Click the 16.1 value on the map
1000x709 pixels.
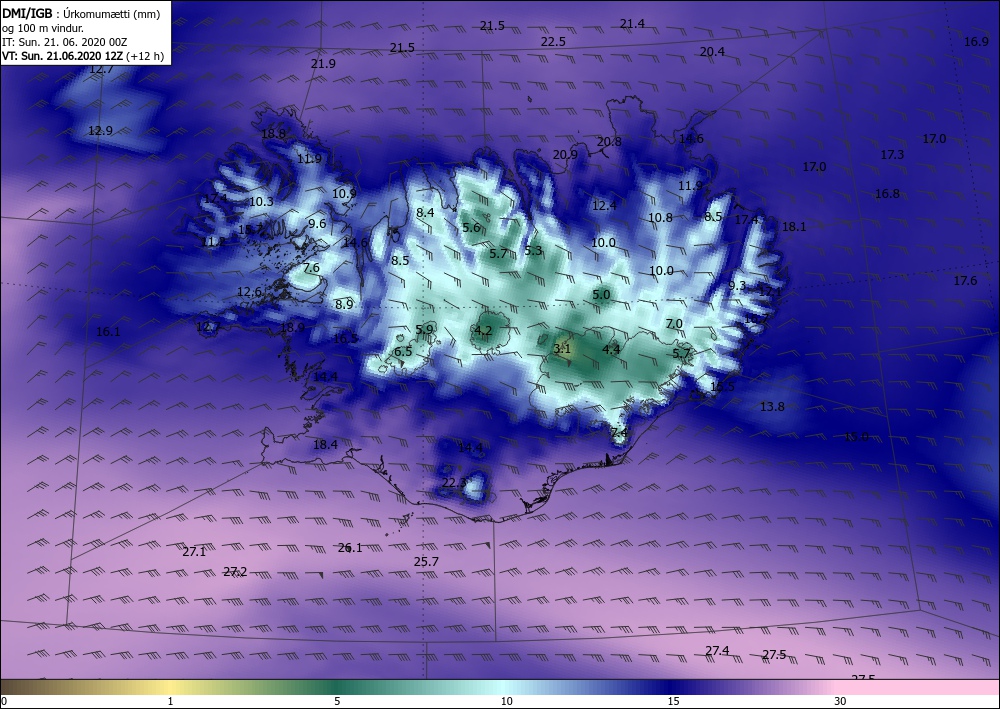(x=108, y=332)
